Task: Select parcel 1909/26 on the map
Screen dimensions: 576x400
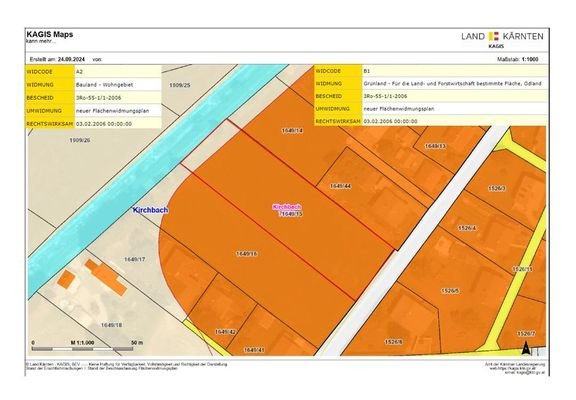Action: (80, 140)
